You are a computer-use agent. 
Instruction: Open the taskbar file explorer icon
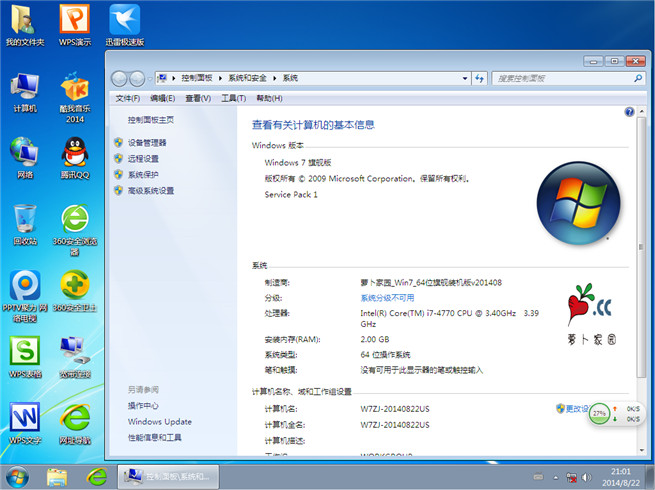(x=57, y=477)
